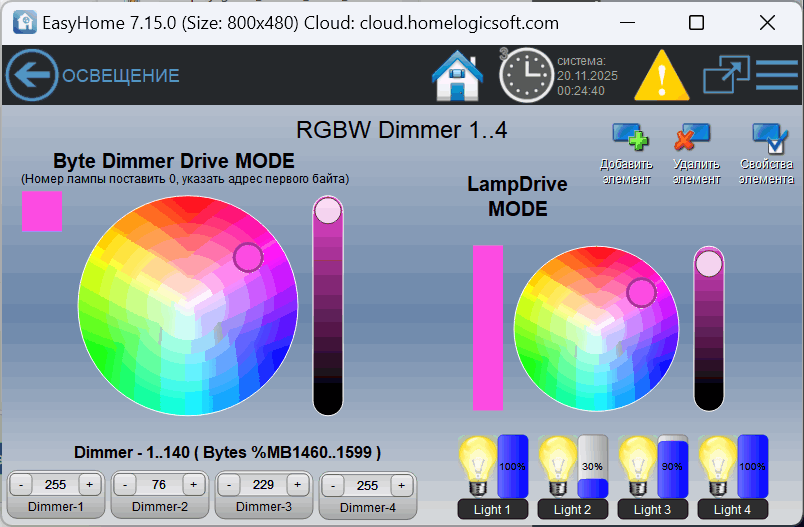Open the hamburger menu
Image resolution: width=804 pixels, height=527 pixels.
pos(777,75)
